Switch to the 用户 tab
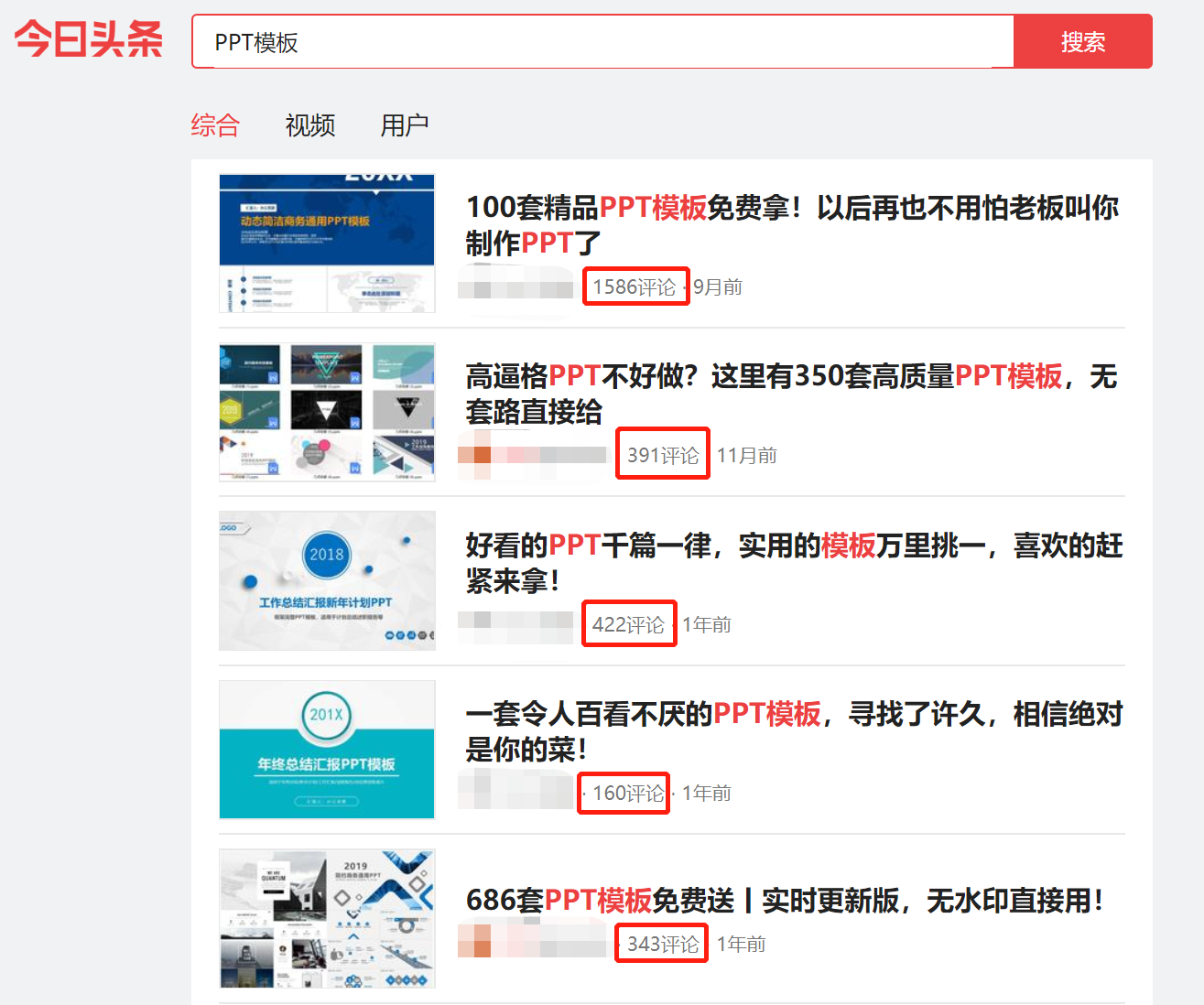The image size is (1204, 1005). coord(405,124)
